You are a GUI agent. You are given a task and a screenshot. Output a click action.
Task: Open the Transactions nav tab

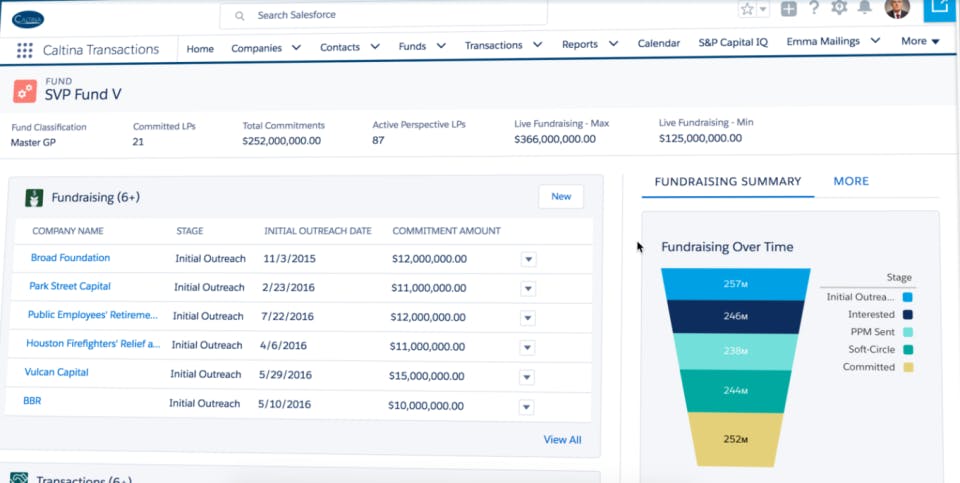coord(493,45)
